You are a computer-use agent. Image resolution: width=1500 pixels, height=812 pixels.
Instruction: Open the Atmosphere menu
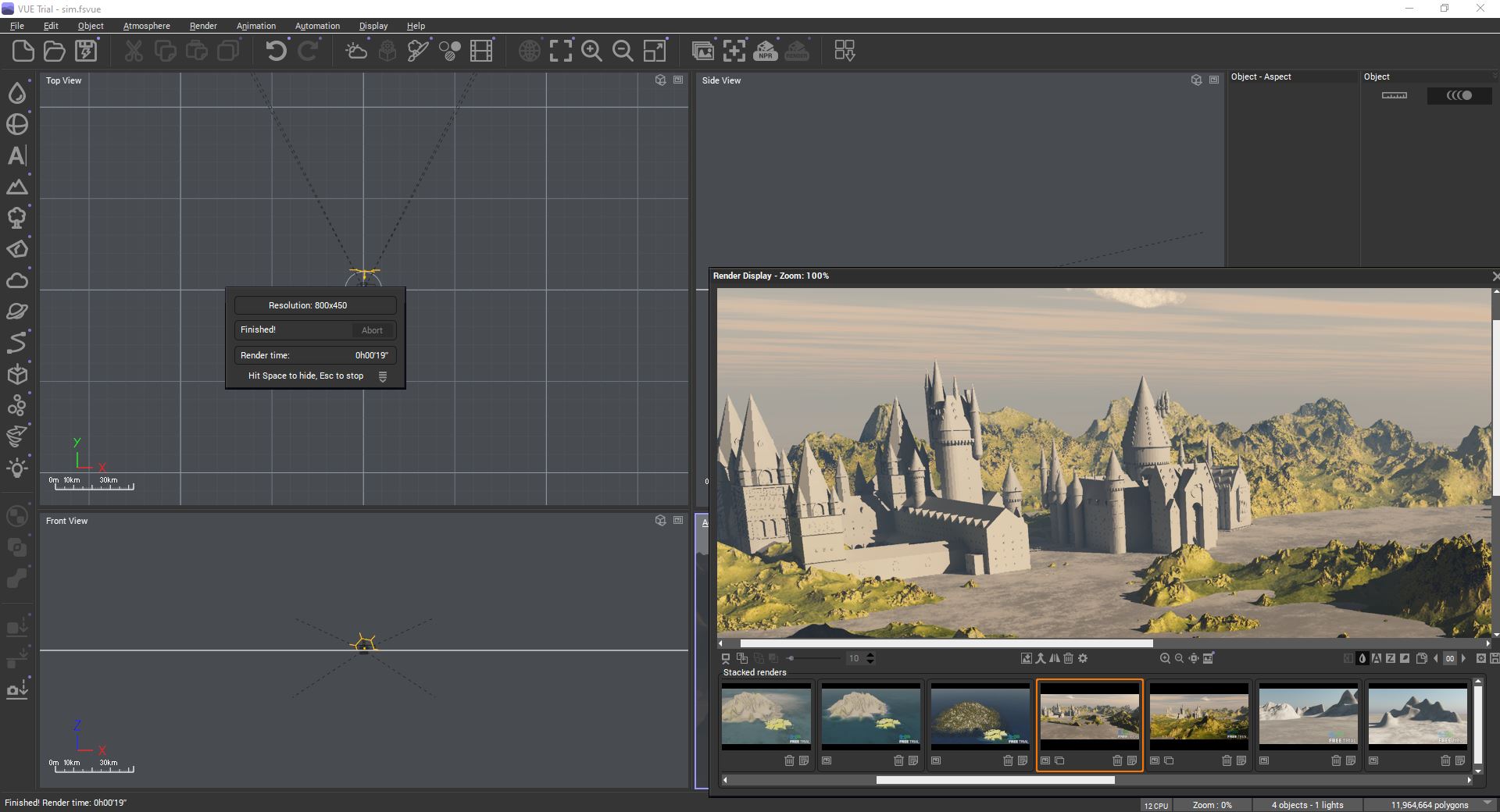(147, 26)
